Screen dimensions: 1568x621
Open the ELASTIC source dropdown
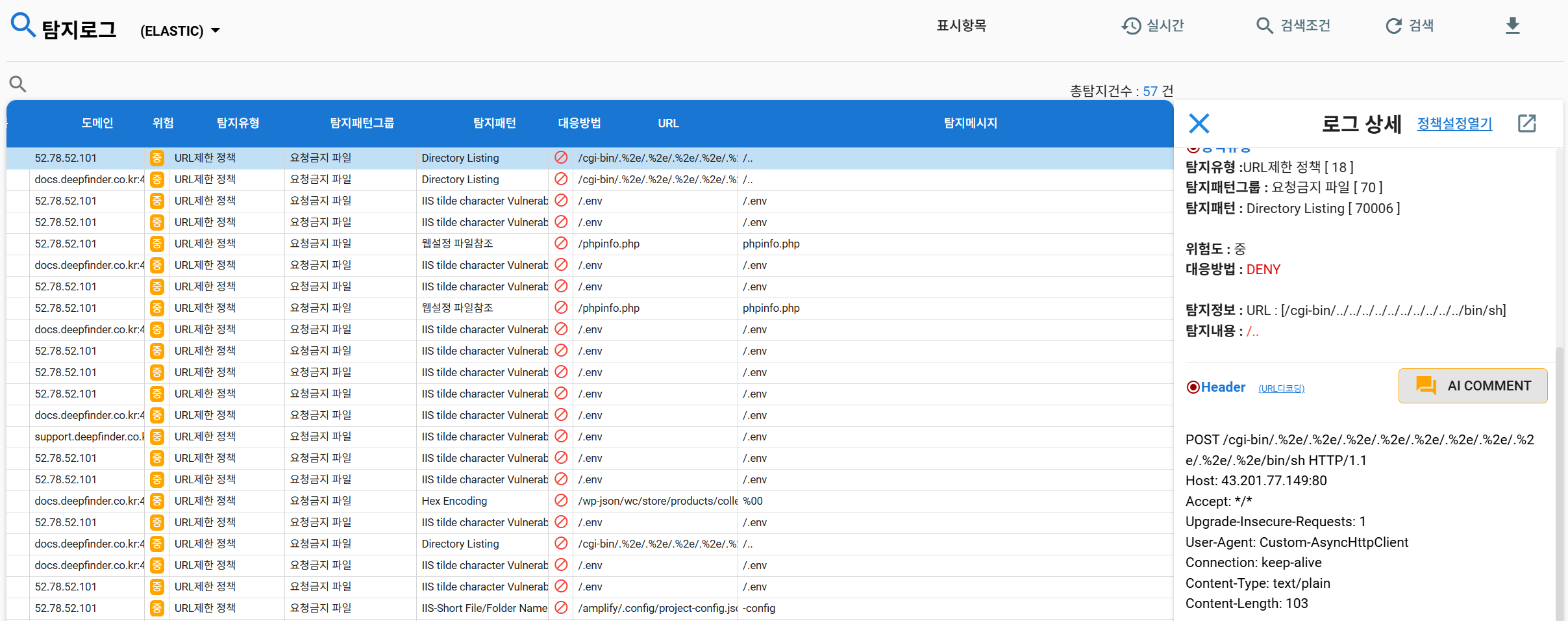point(180,31)
